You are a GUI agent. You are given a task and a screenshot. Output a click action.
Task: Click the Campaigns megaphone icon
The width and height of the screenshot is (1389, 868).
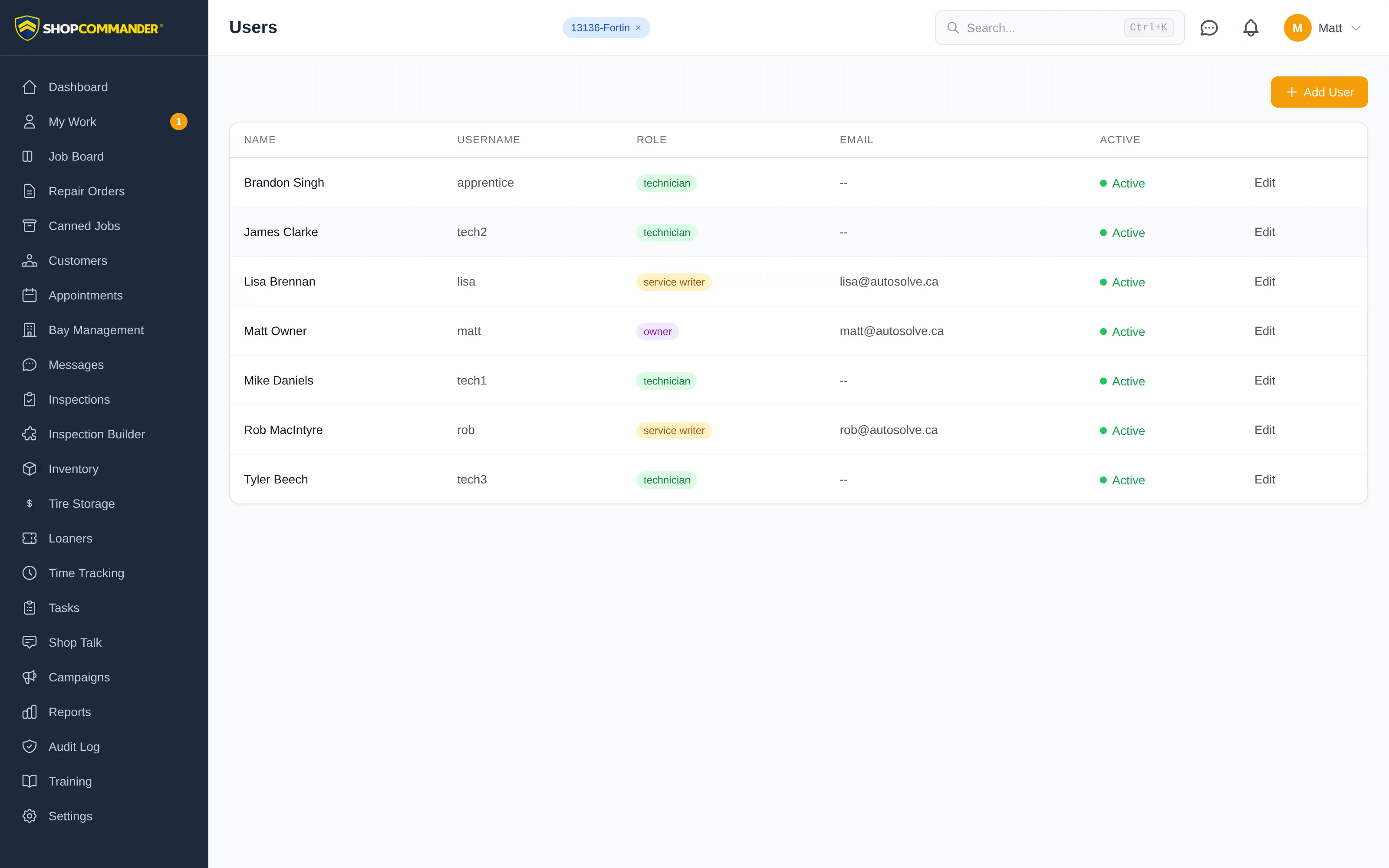point(29,677)
